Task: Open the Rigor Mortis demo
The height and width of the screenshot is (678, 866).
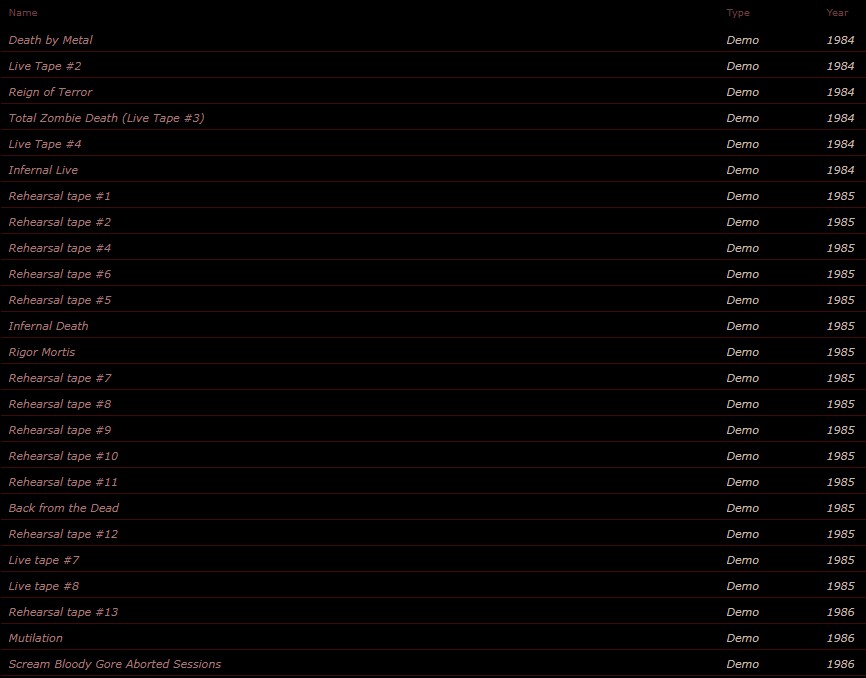Action: click(x=41, y=352)
